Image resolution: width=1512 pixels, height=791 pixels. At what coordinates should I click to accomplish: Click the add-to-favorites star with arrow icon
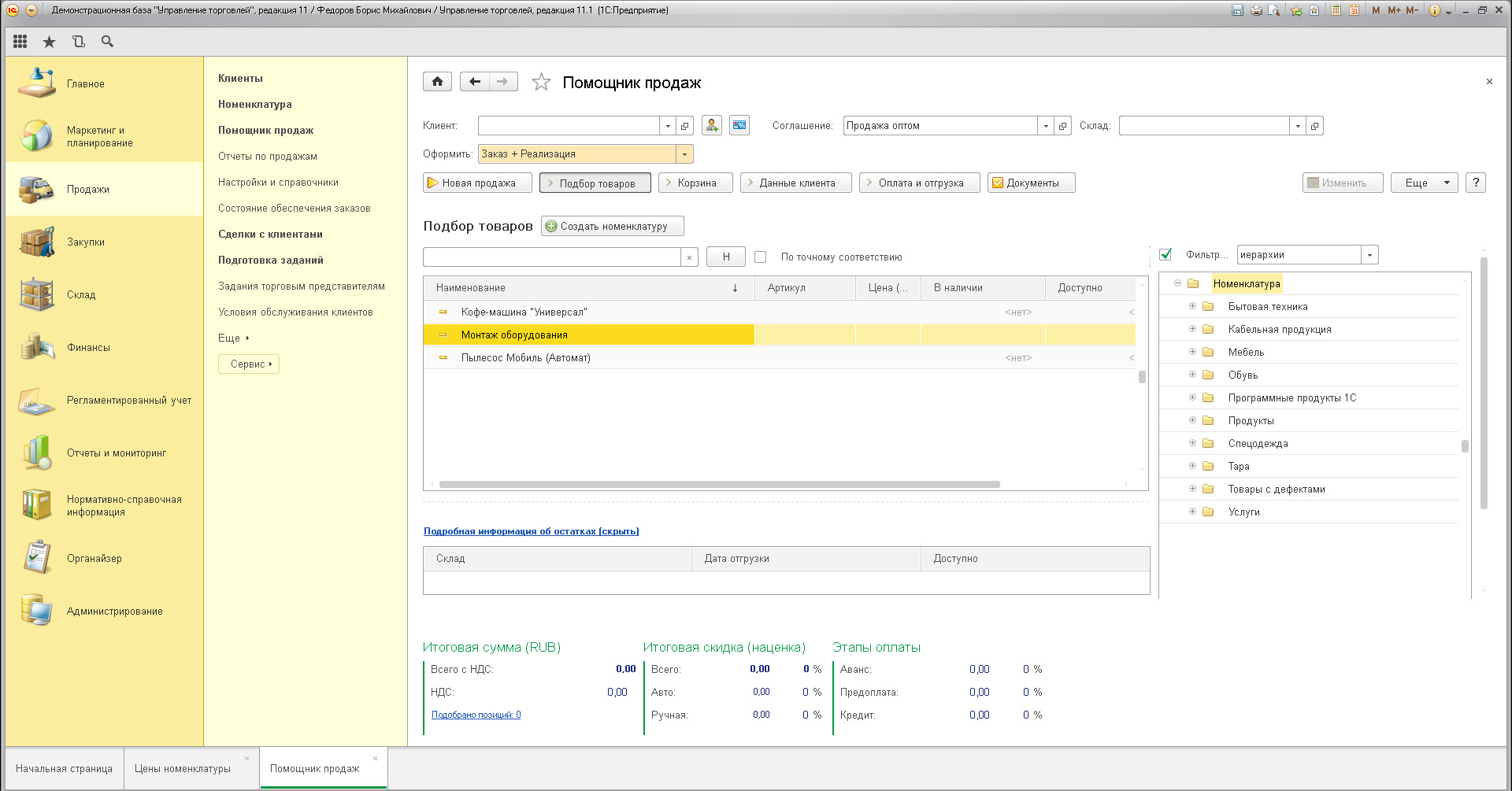pos(1296,10)
